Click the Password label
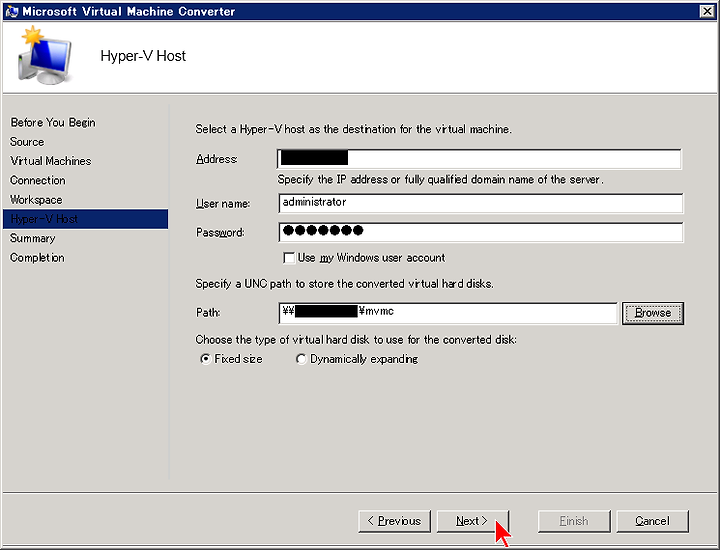 click(220, 233)
